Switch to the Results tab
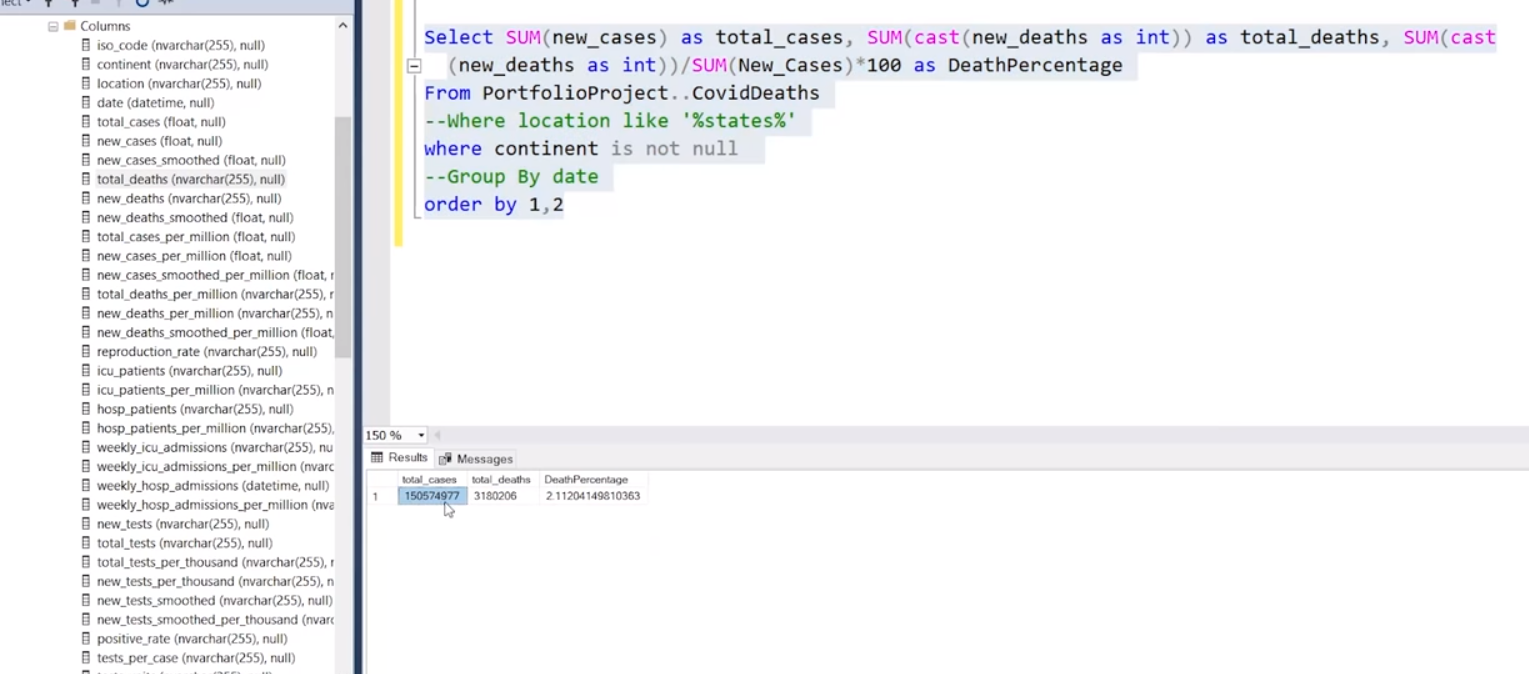Screen dimensions: 1529x674 point(406,458)
